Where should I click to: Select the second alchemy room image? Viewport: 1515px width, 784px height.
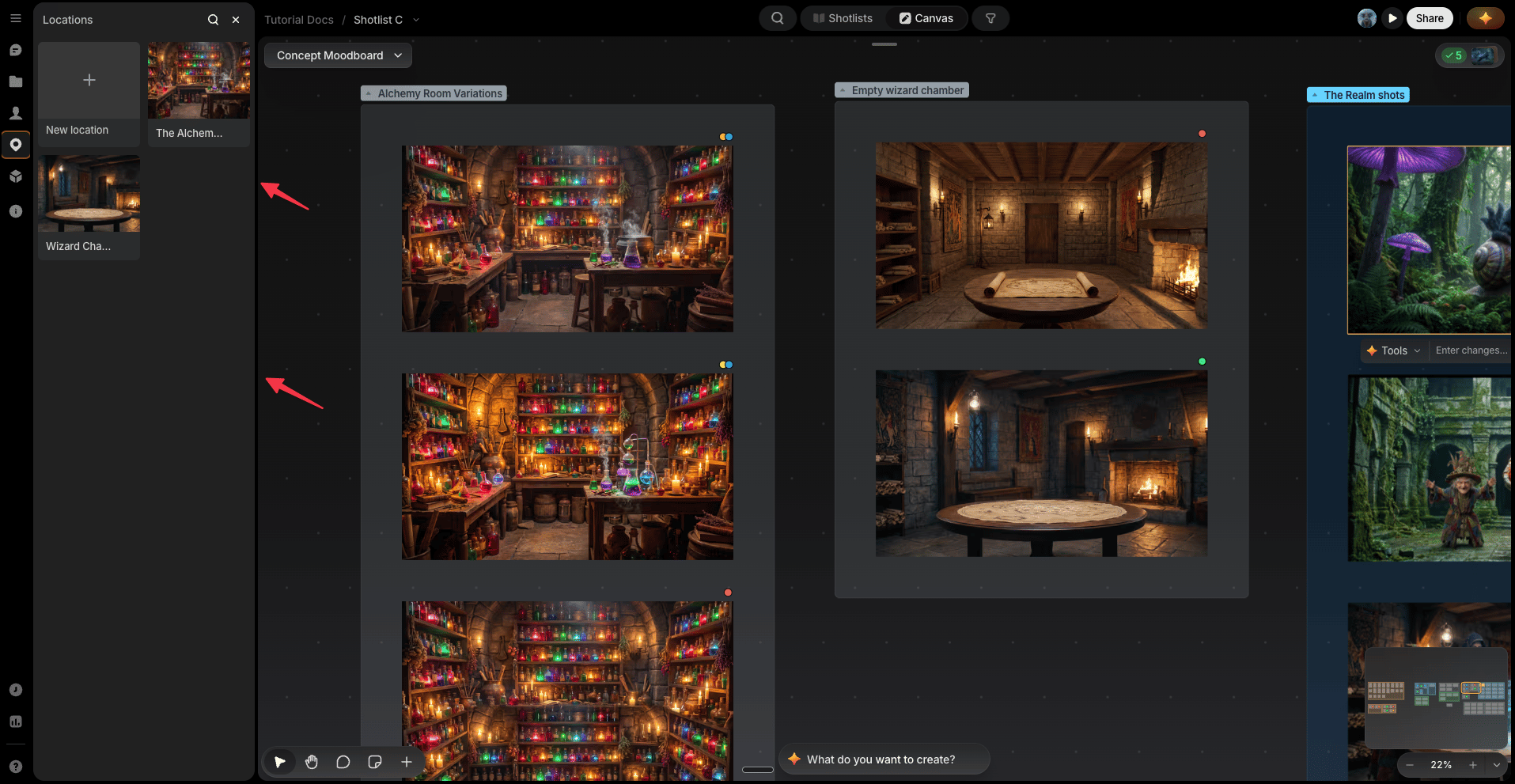567,466
